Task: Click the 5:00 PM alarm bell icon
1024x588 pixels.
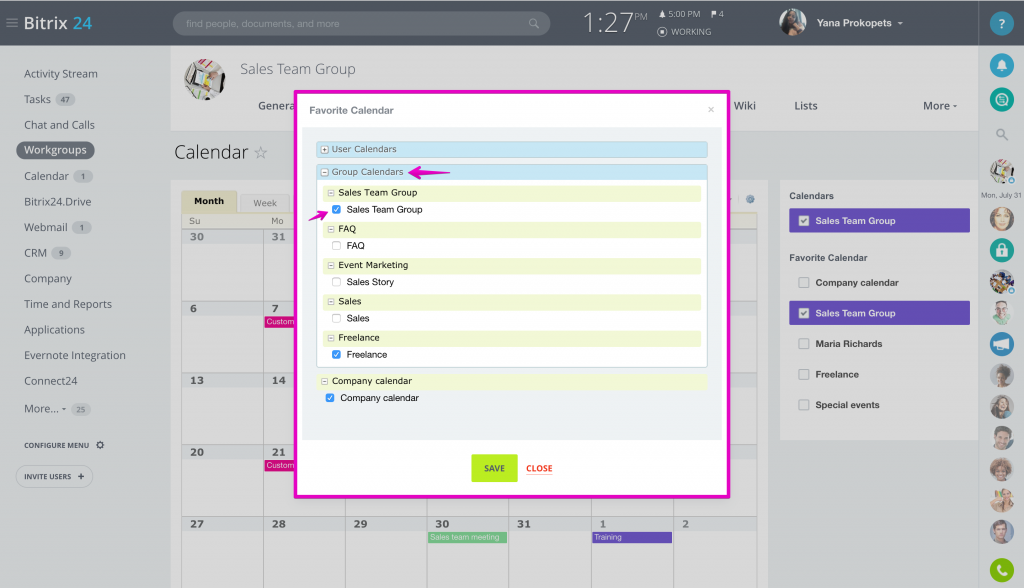Action: coord(662,14)
